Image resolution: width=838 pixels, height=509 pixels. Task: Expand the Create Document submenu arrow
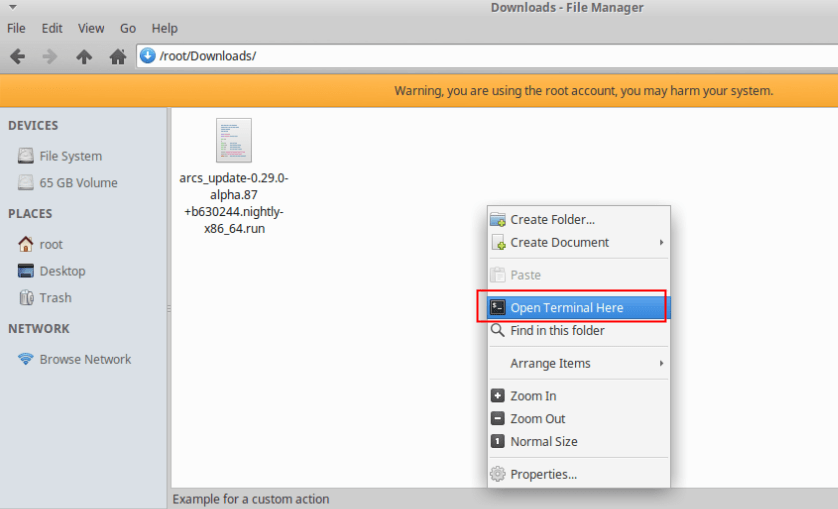(x=661, y=242)
